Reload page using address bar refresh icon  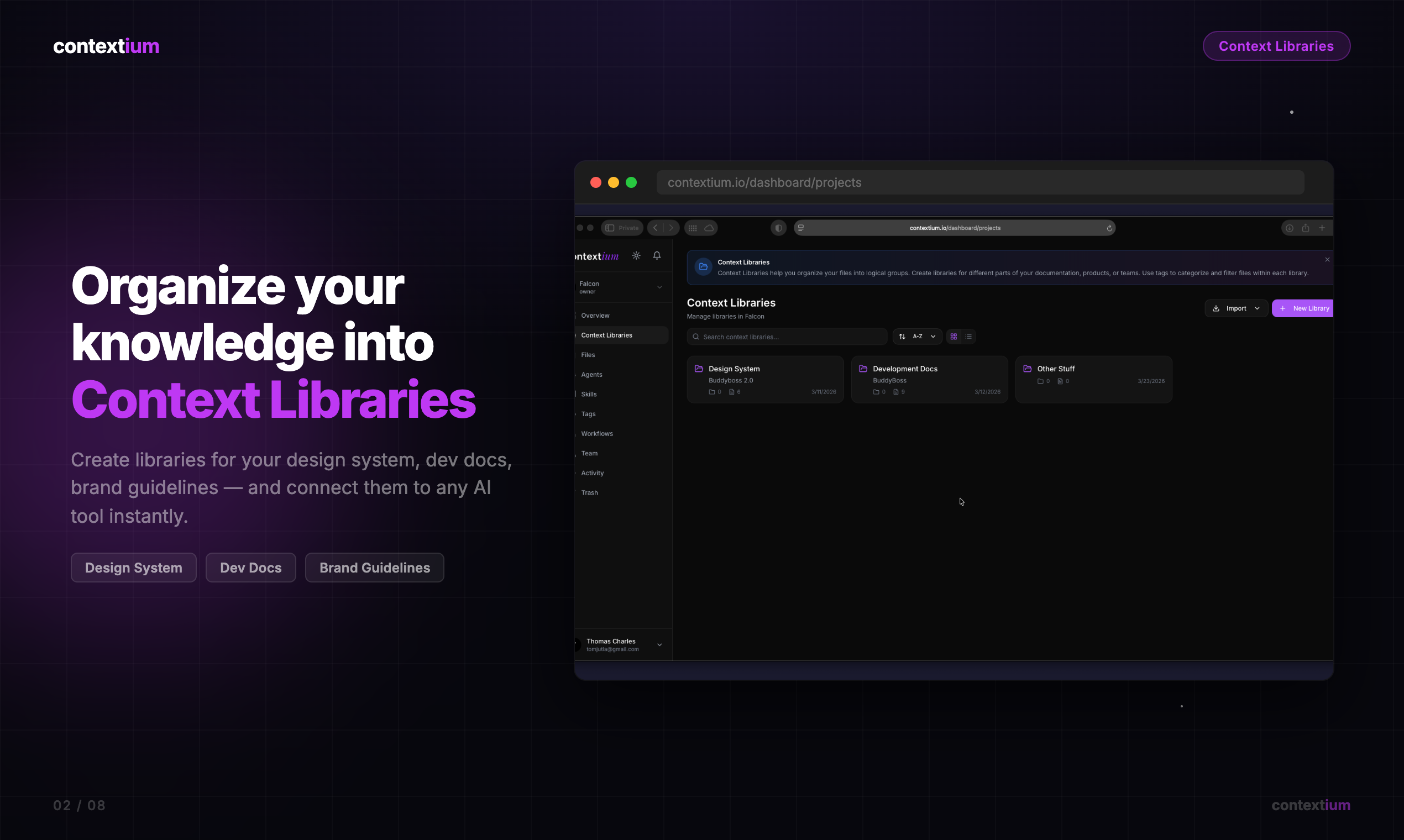pos(1109,228)
